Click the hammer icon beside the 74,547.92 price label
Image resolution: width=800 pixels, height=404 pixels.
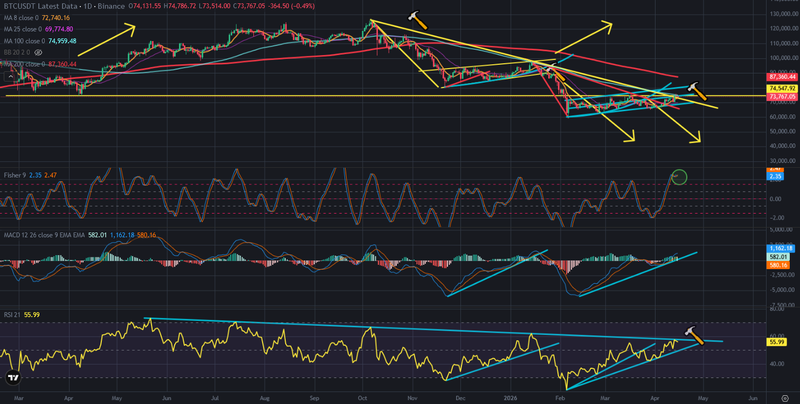(x=699, y=90)
